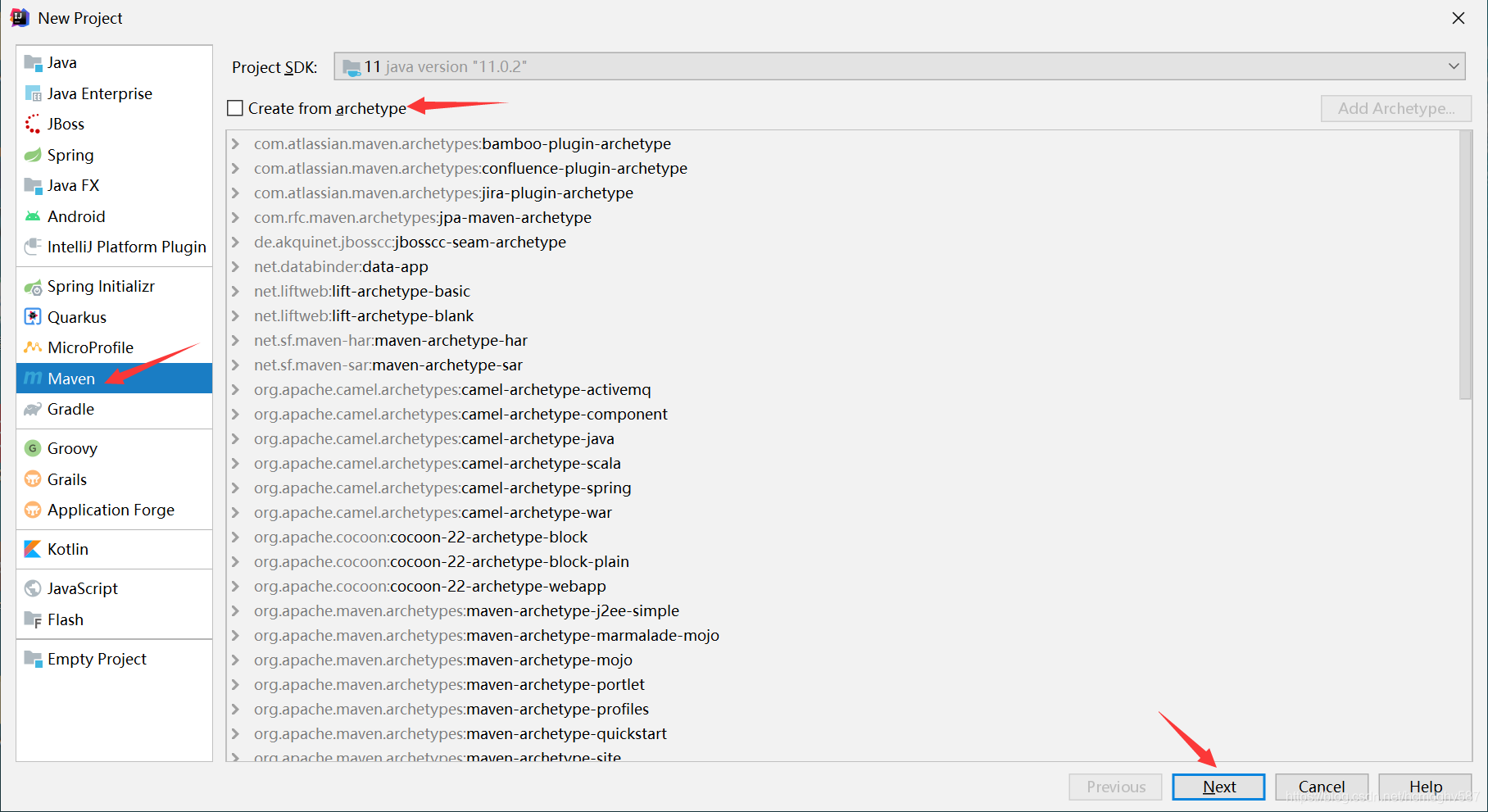Select camel-archetype-java row
Screen dimensions: 1488x812
(842, 439)
